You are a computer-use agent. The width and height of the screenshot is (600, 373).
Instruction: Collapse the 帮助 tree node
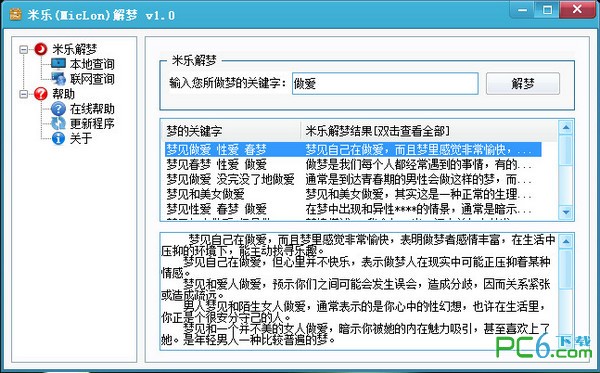24,94
